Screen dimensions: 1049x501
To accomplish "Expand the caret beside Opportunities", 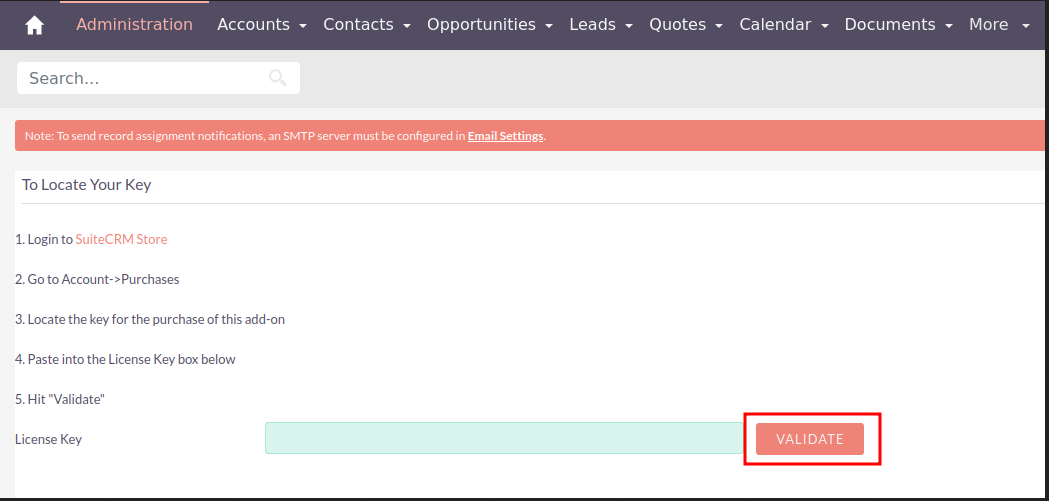I will click(547, 25).
